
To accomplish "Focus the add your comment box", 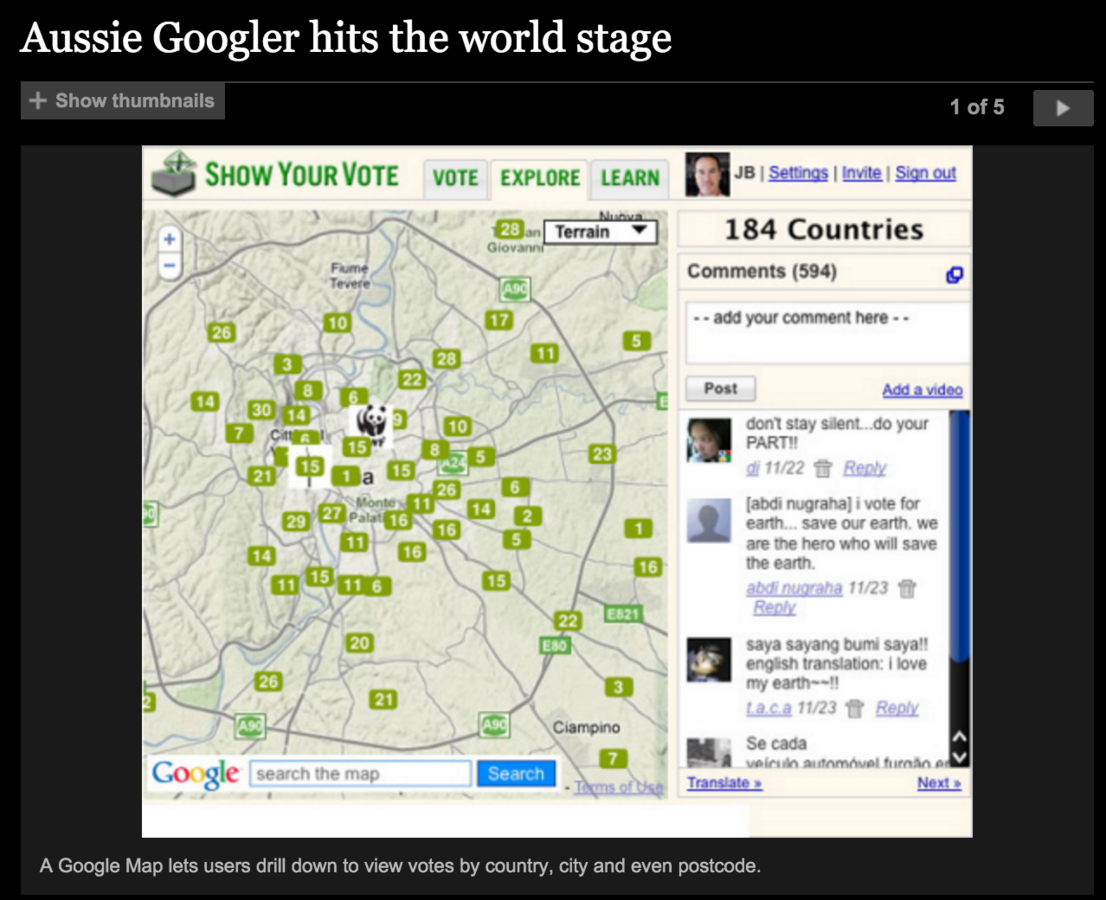I will coord(827,333).
